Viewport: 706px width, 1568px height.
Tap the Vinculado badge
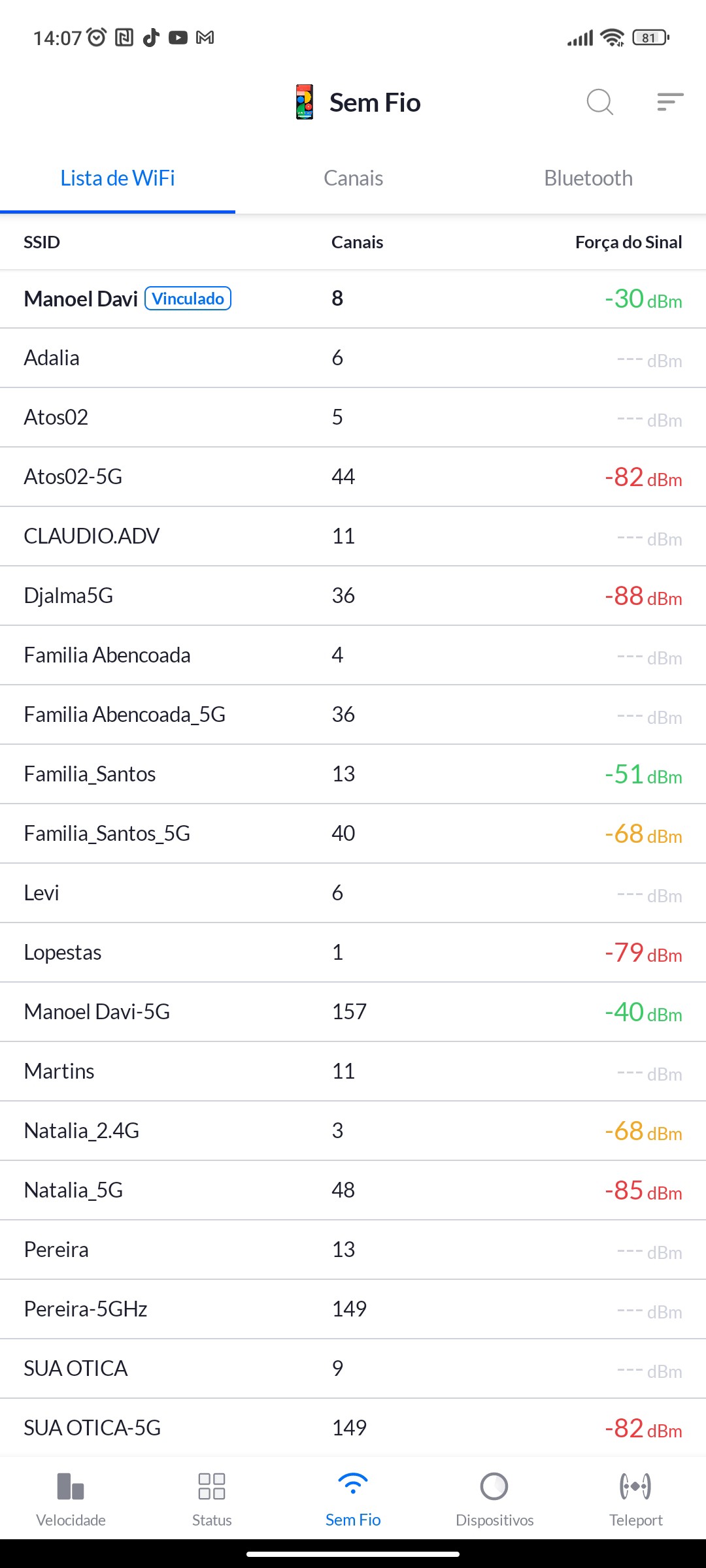click(x=188, y=299)
